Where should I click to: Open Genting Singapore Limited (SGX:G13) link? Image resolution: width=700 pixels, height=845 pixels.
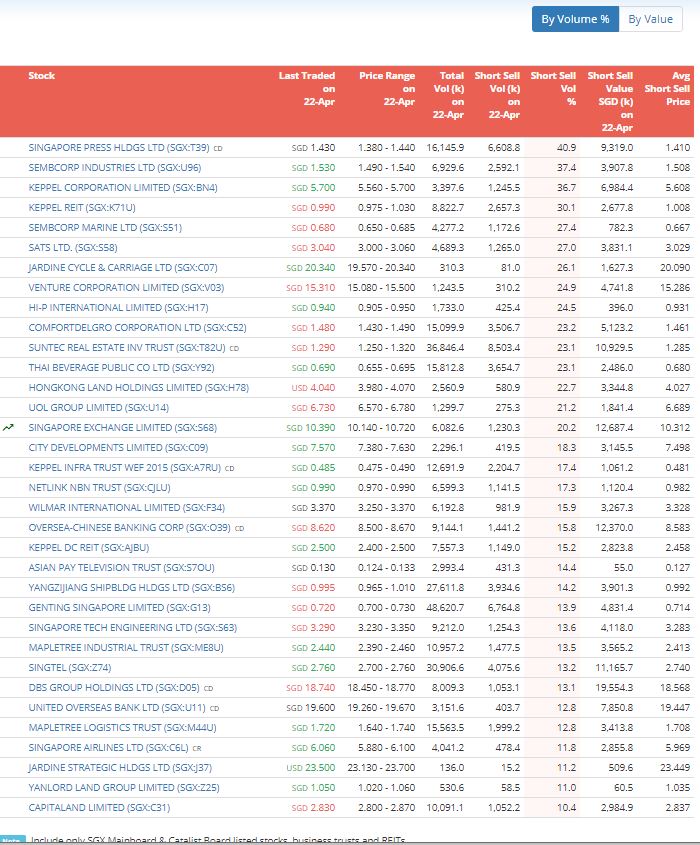click(x=119, y=607)
